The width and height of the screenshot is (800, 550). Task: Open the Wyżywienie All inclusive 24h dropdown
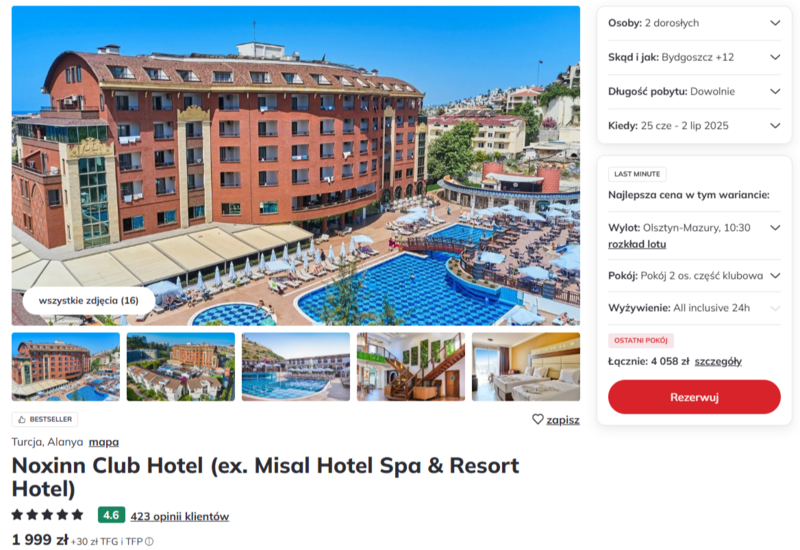click(x=694, y=308)
